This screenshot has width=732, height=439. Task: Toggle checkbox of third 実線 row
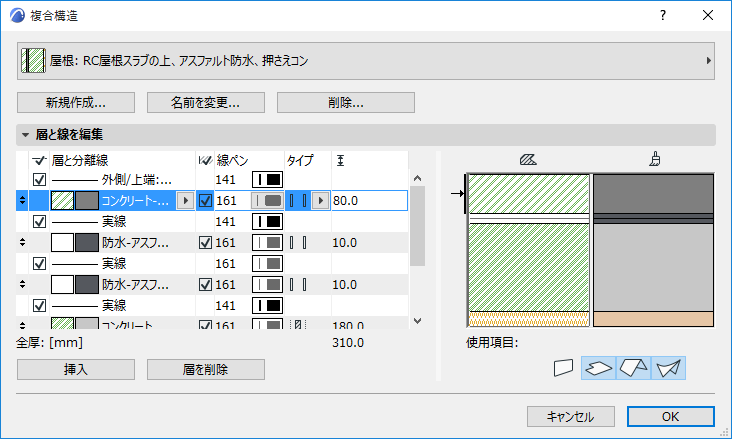tap(39, 306)
